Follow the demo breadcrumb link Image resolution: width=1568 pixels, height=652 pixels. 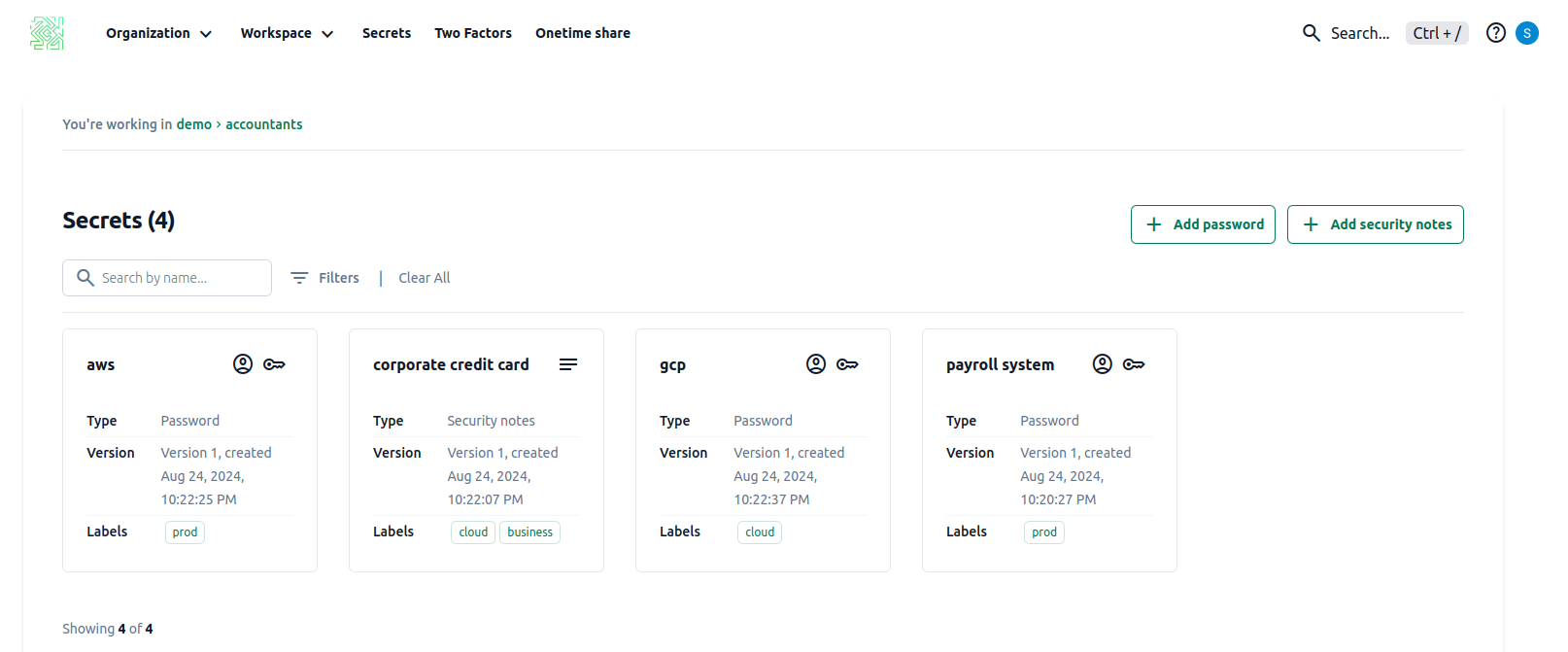pos(194,124)
